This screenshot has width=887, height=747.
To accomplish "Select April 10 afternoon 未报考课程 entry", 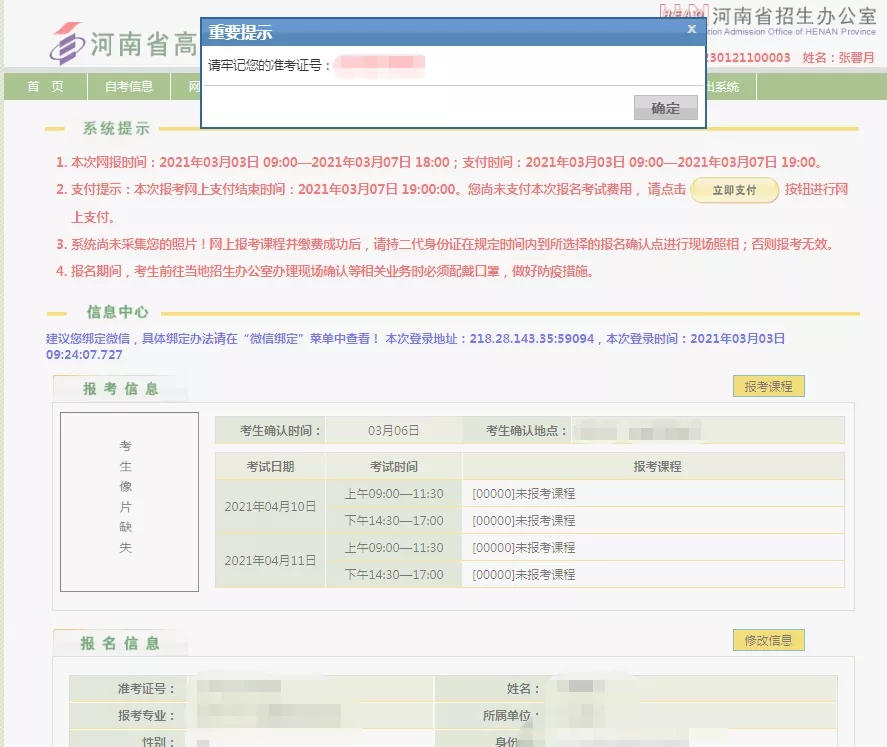I will [x=524, y=520].
